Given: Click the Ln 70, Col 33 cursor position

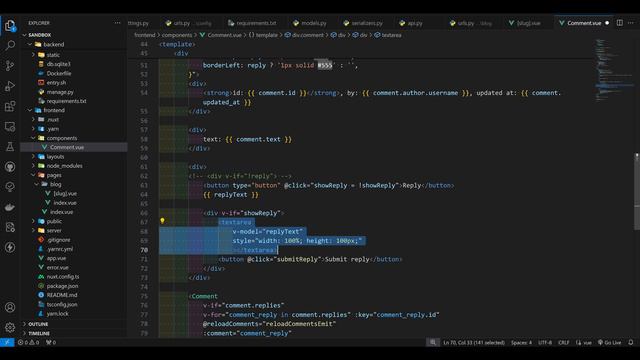Looking at the screenshot, I should (x=474, y=342).
